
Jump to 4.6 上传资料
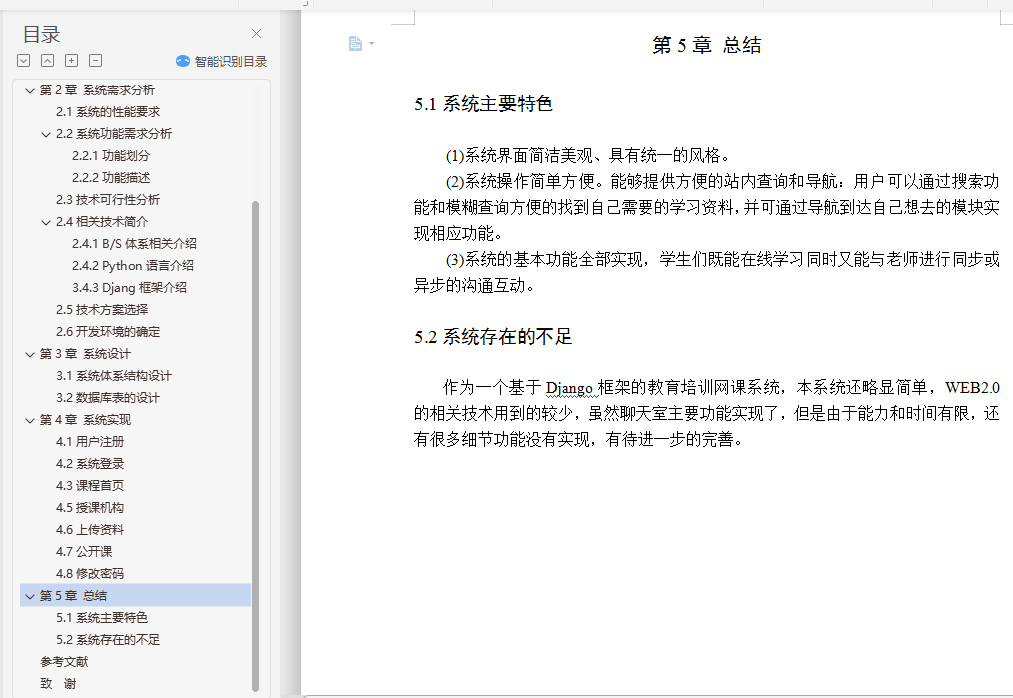pyautogui.click(x=90, y=529)
